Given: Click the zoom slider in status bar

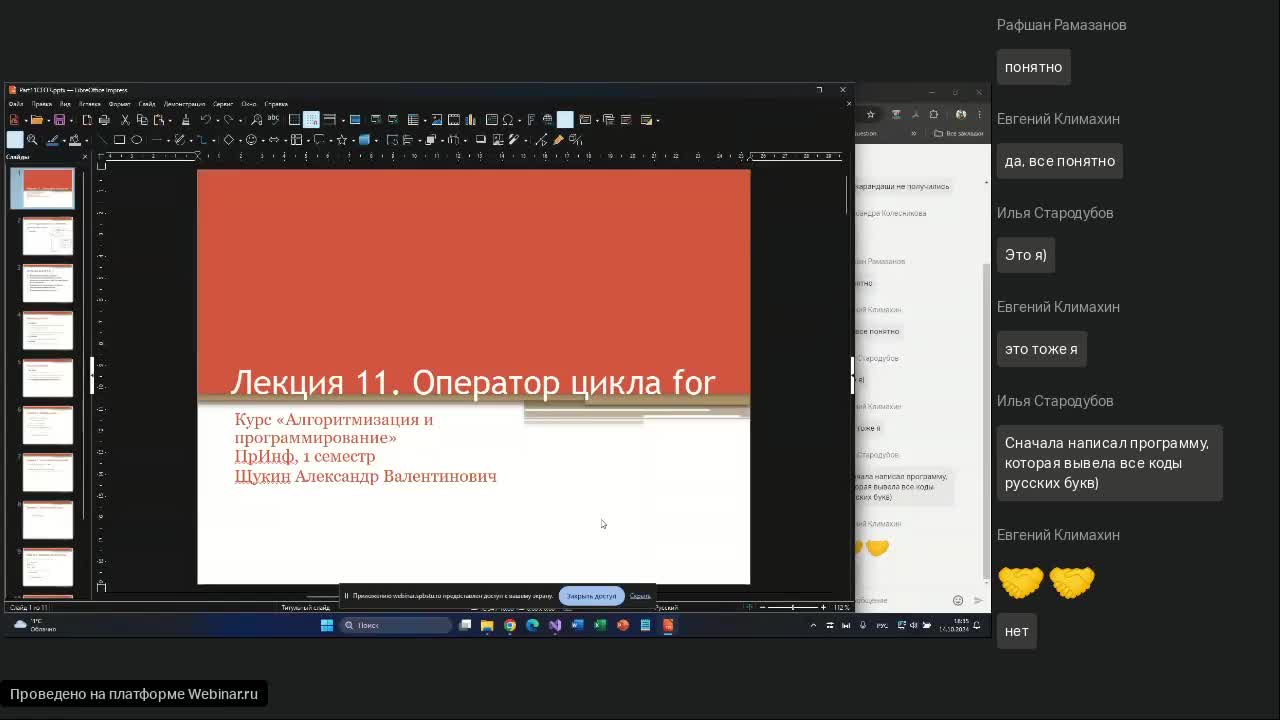Looking at the screenshot, I should pyautogui.click(x=793, y=607).
